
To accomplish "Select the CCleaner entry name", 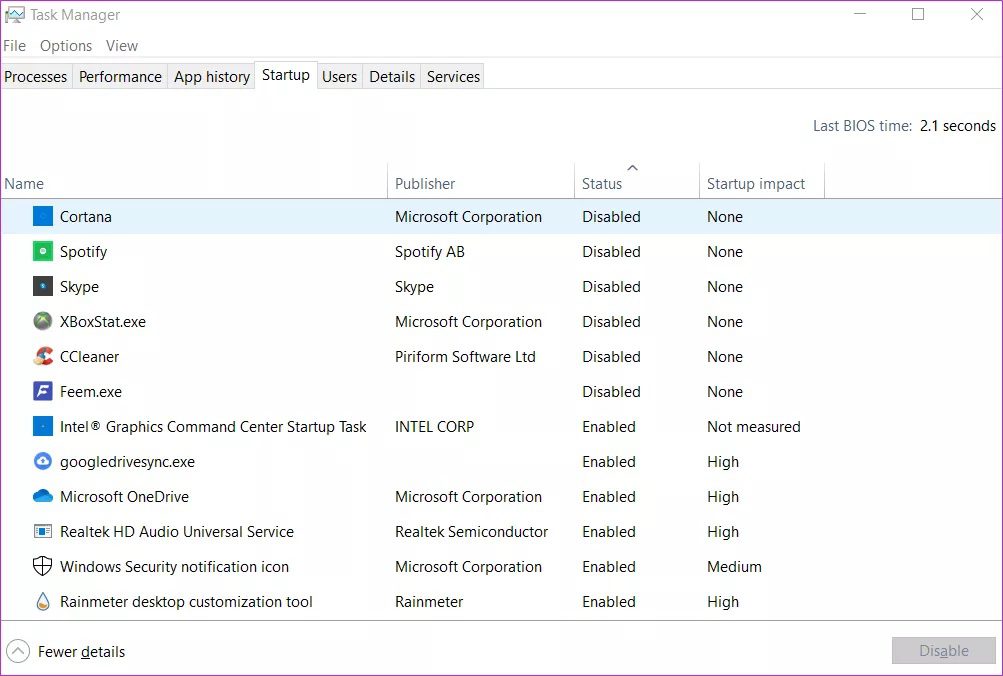I will click(90, 357).
